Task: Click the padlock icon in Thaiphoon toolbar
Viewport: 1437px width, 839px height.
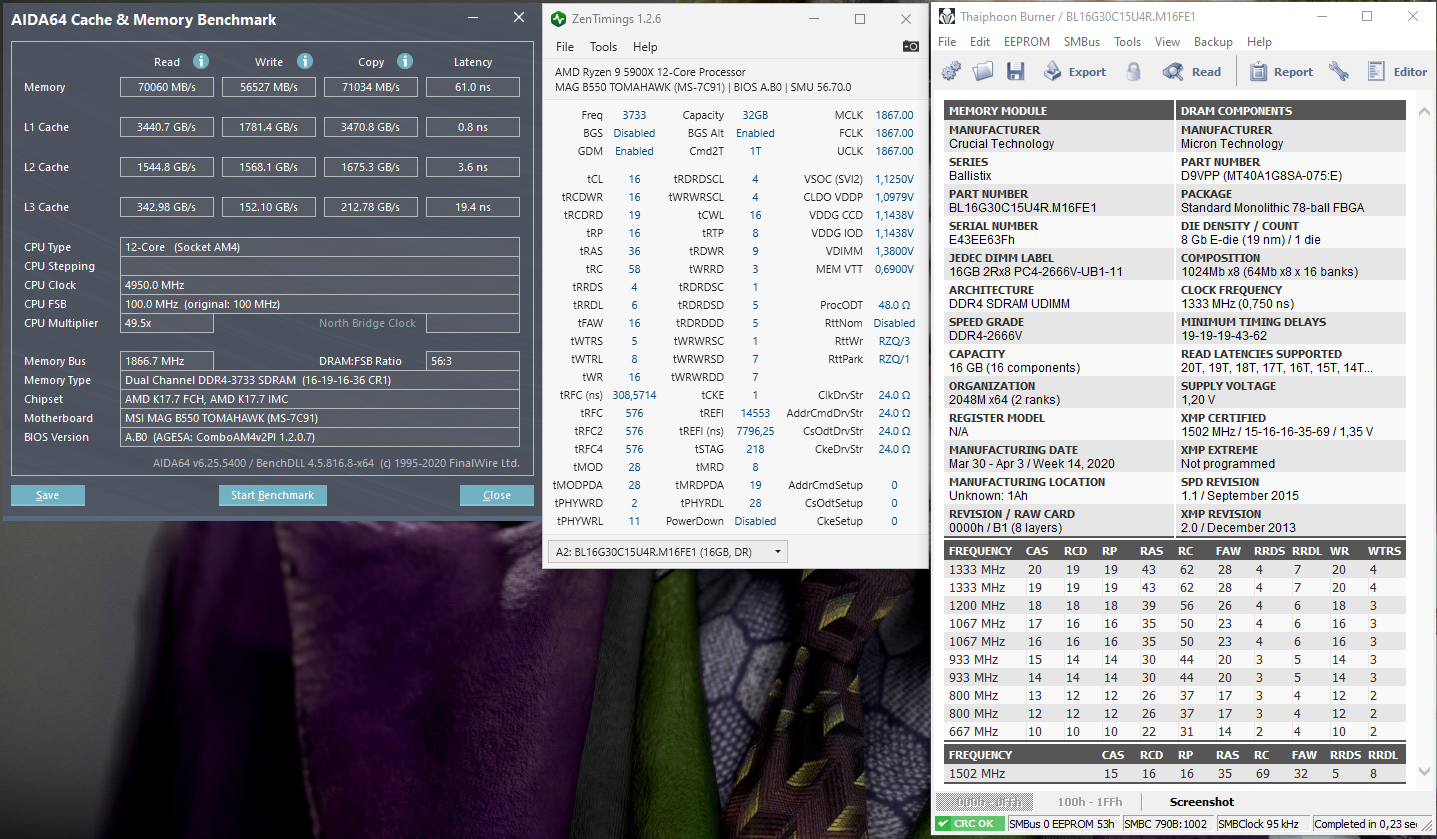Action: pos(1133,71)
